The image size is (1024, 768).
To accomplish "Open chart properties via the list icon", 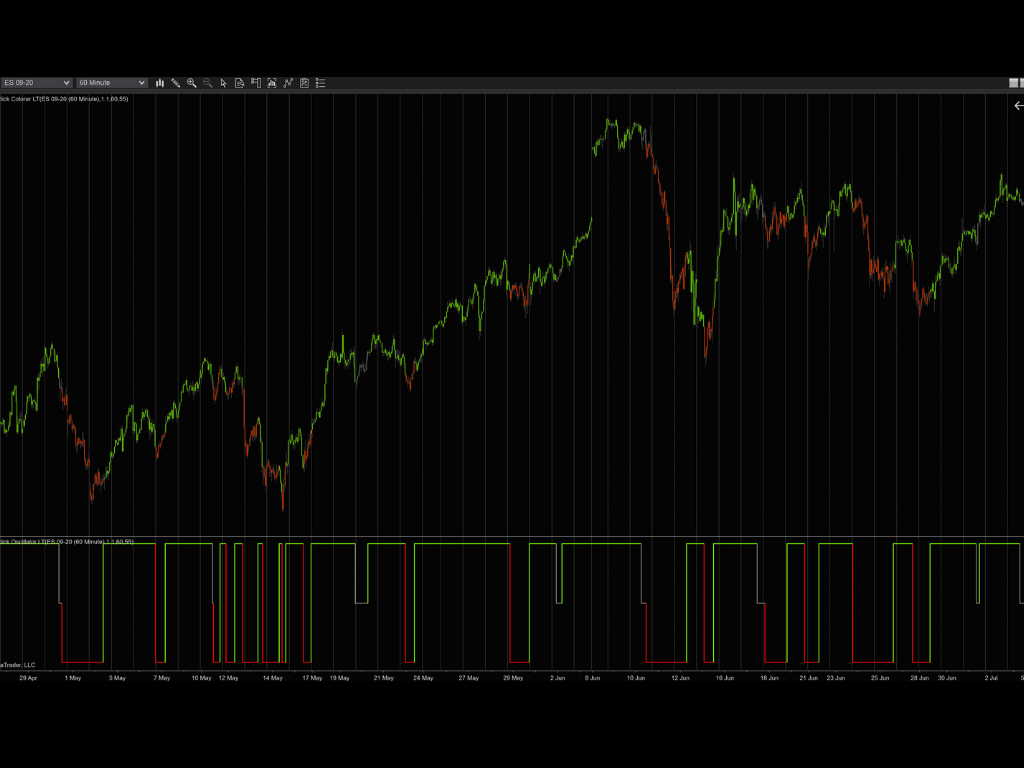I will click(320, 83).
